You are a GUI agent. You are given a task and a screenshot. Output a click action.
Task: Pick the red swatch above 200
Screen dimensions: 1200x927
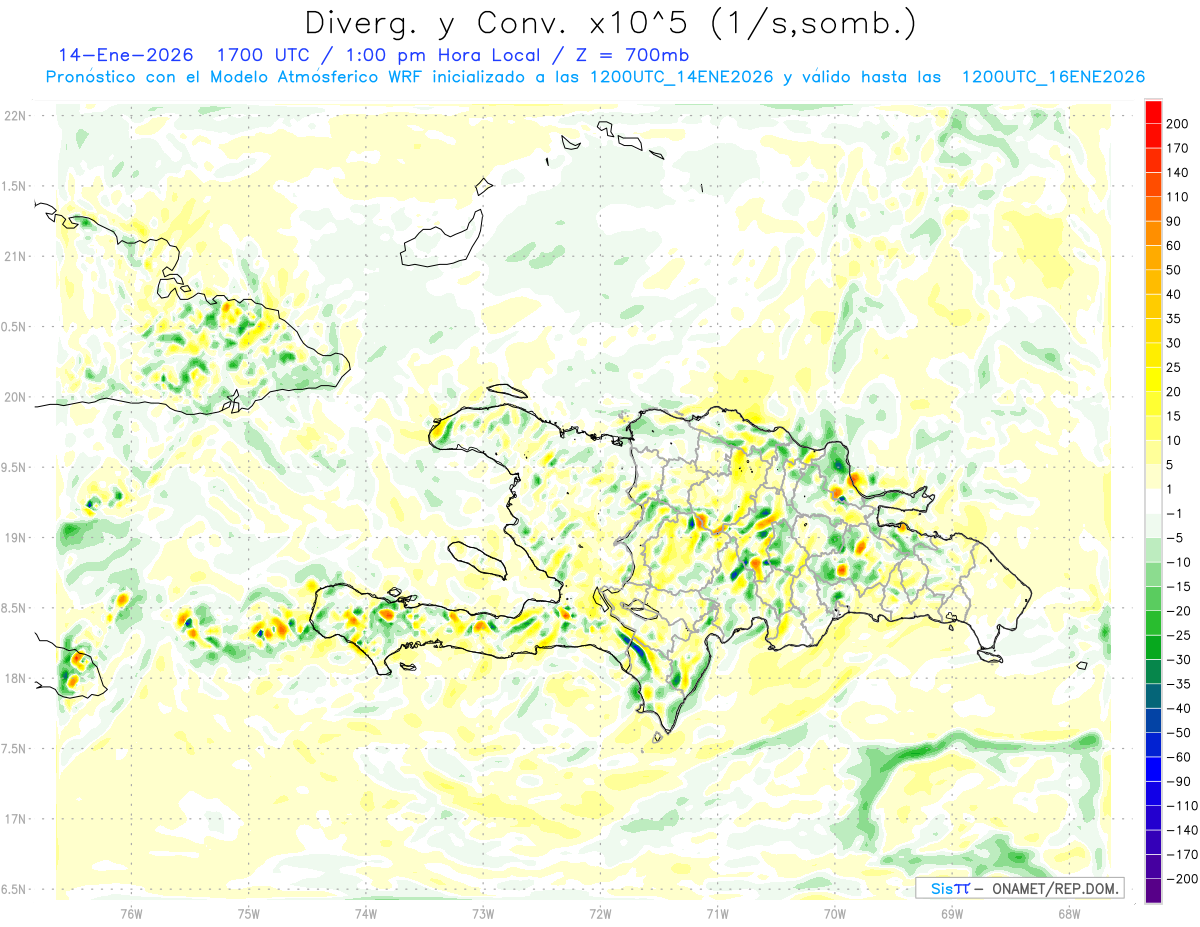(1153, 112)
